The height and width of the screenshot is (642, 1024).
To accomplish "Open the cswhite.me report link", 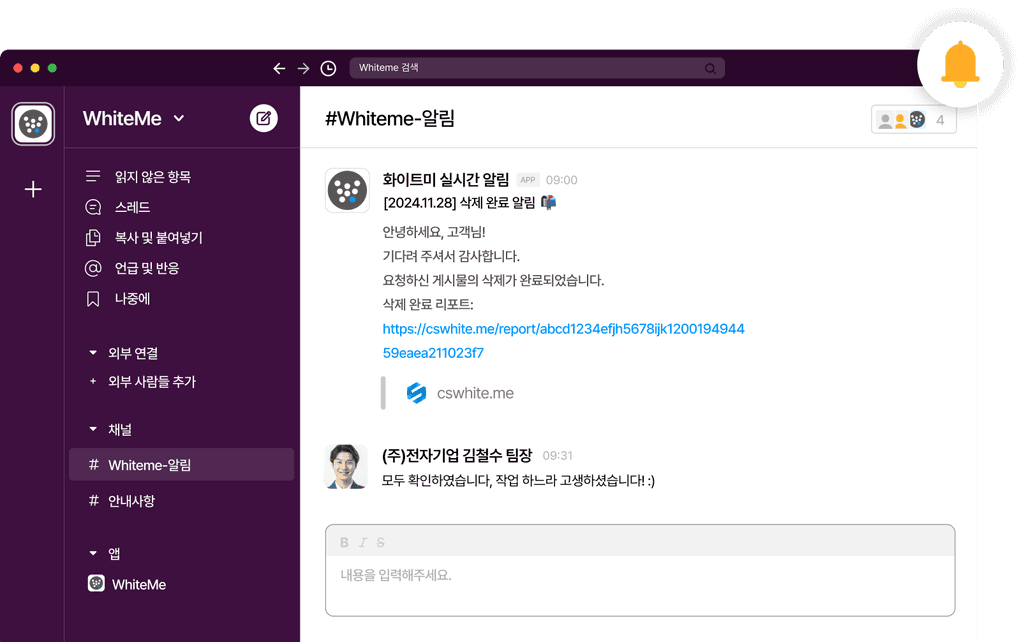I will click(563, 341).
